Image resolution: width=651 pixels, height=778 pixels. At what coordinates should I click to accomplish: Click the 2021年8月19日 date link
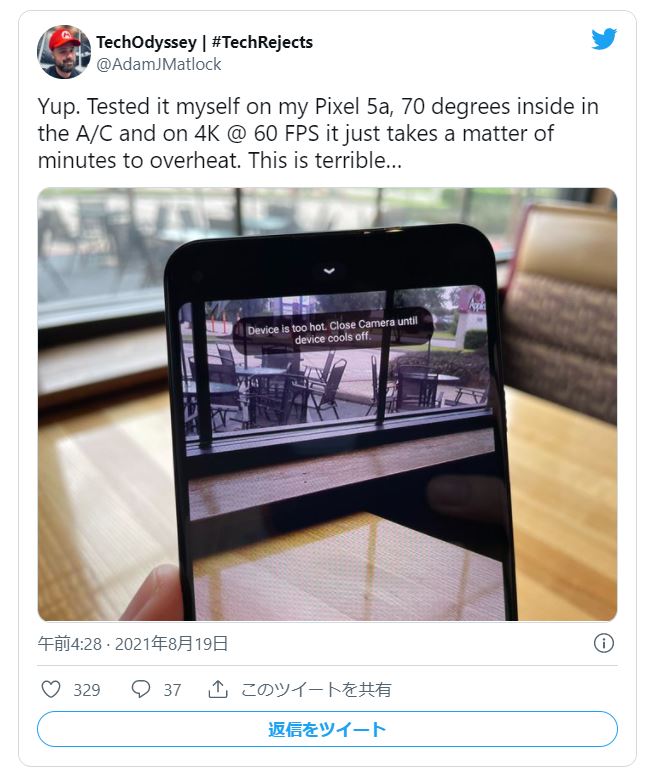[x=171, y=644]
